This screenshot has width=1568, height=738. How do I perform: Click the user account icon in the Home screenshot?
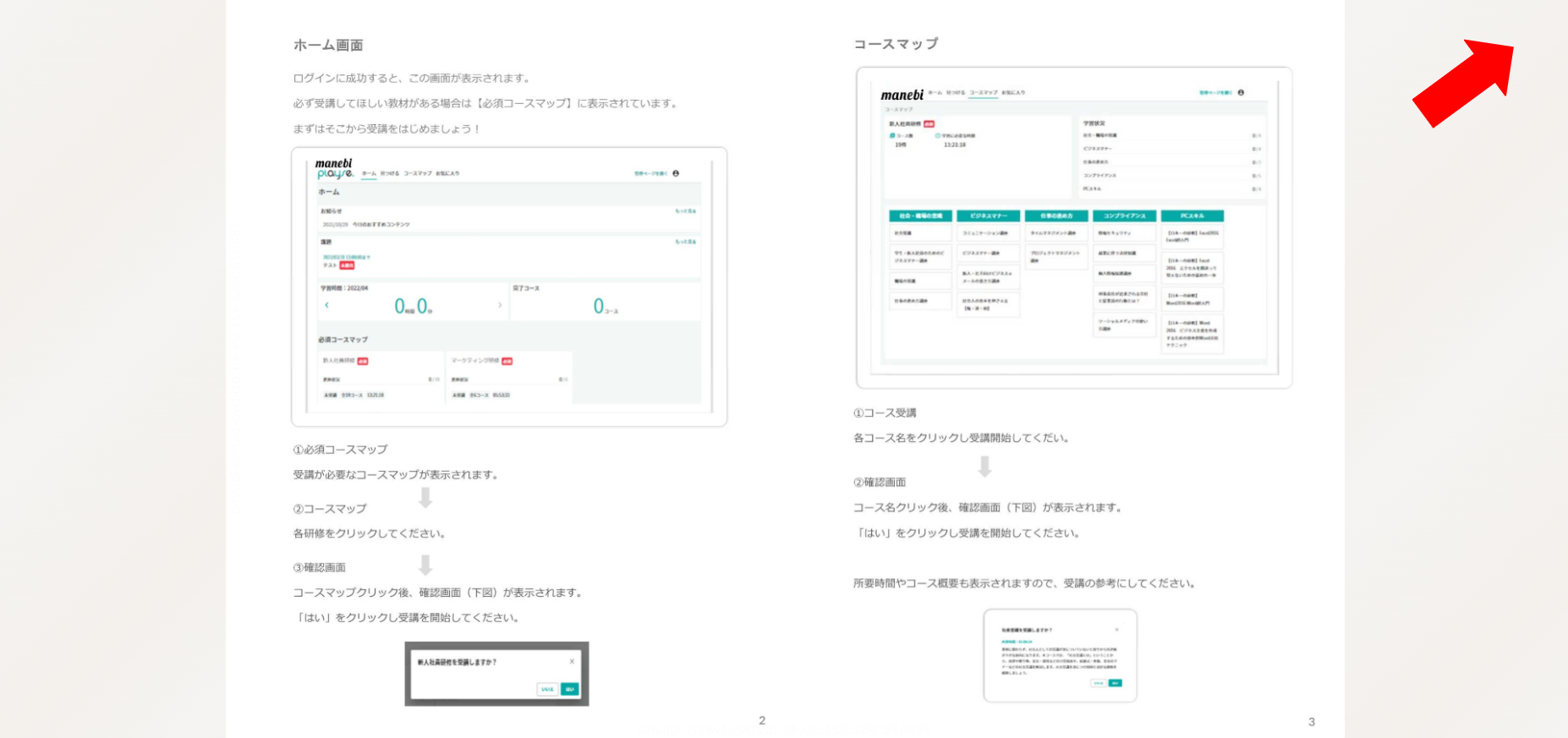pyautogui.click(x=676, y=173)
